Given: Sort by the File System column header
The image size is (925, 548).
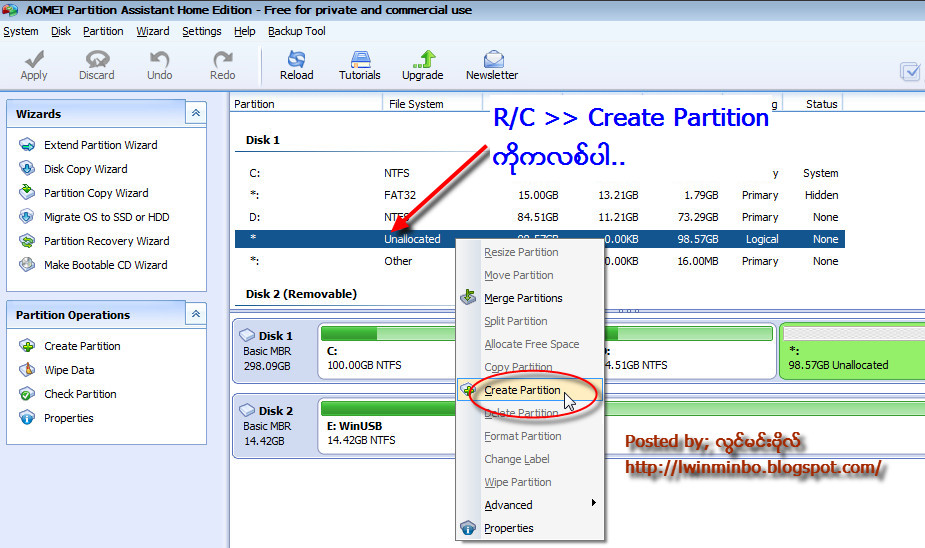Looking at the screenshot, I should (x=432, y=104).
